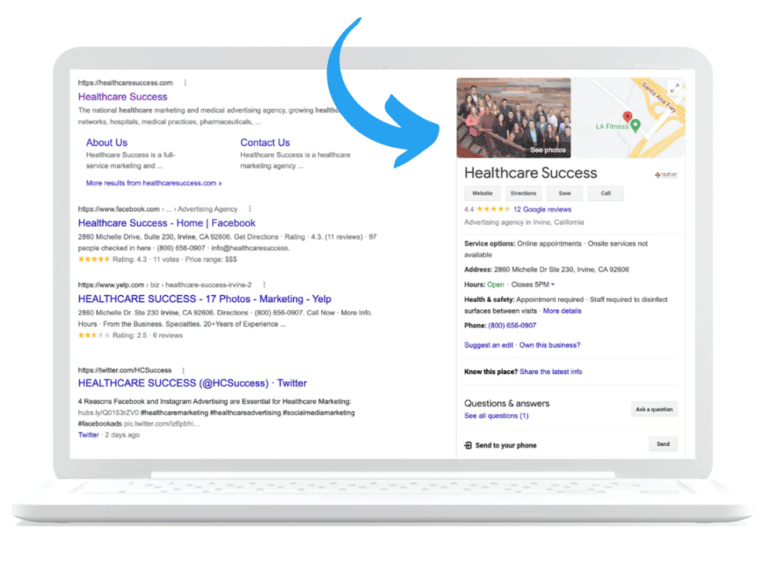Image resolution: width=765 pixels, height=565 pixels.
Task: Click the phone number (800) 656-0907 link
Action: (512, 325)
